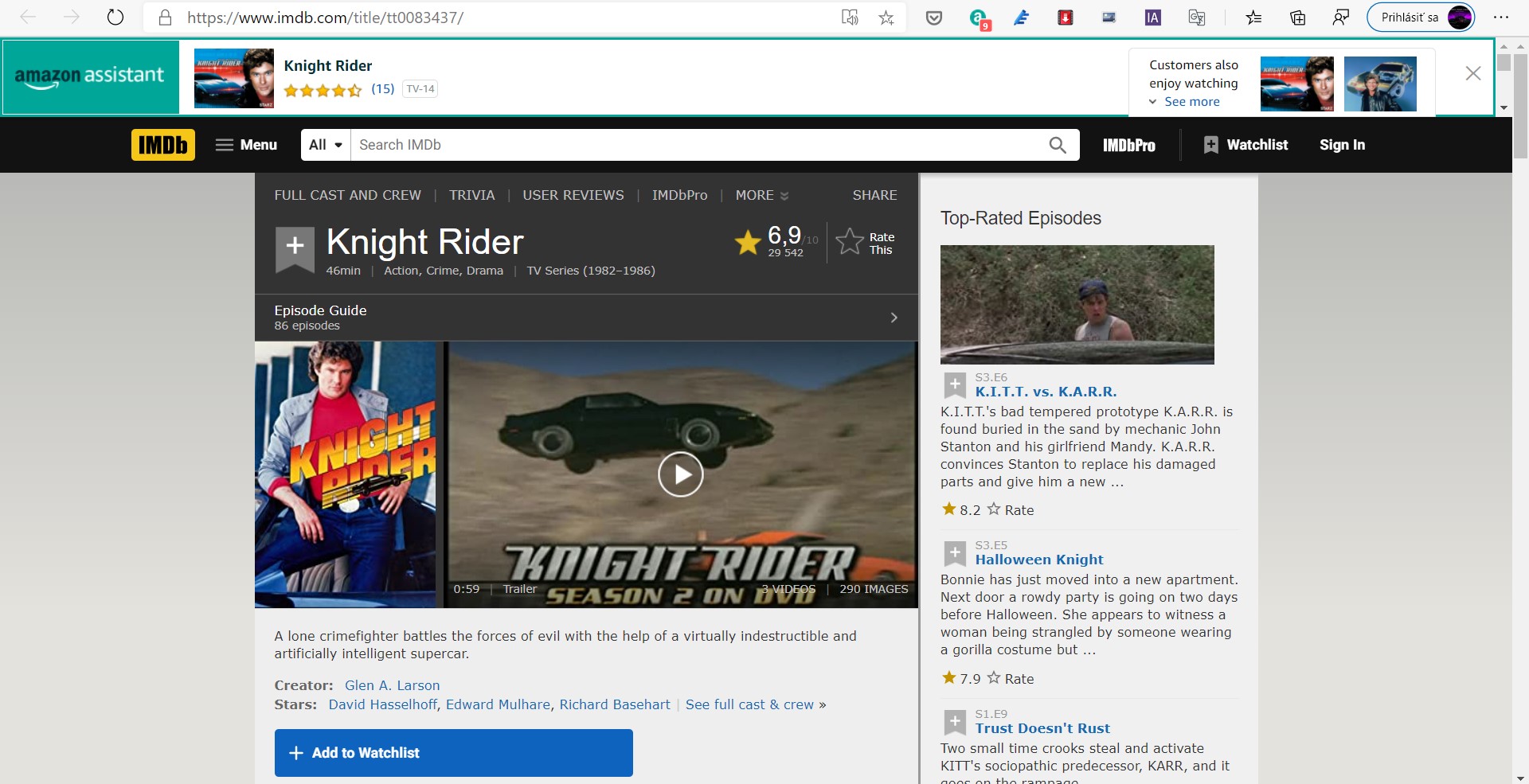Click the site lock icon in address bar

(166, 18)
